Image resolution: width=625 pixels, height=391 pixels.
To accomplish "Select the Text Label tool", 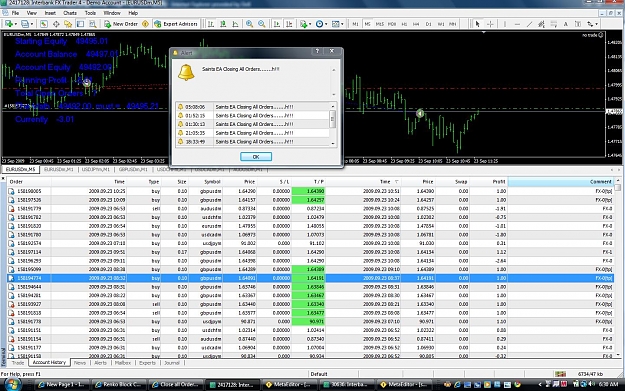I will pyautogui.click(x=578, y=24).
